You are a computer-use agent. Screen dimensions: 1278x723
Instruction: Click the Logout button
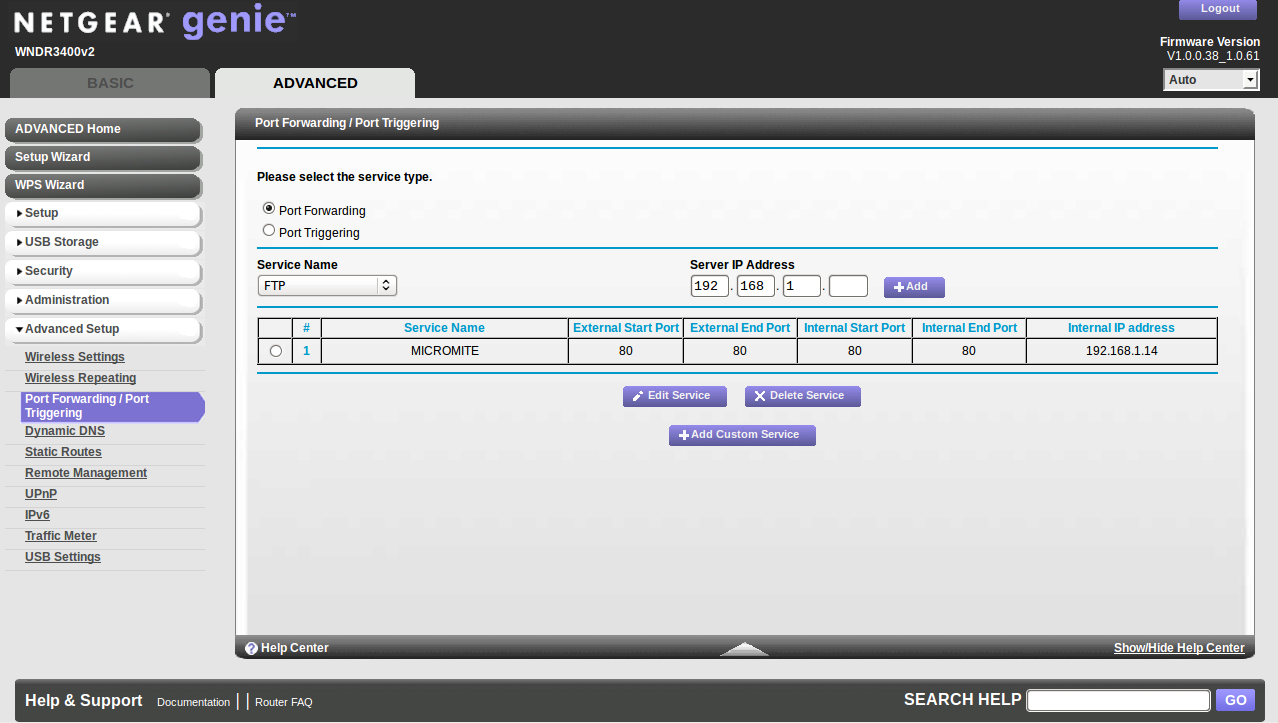click(x=1217, y=9)
